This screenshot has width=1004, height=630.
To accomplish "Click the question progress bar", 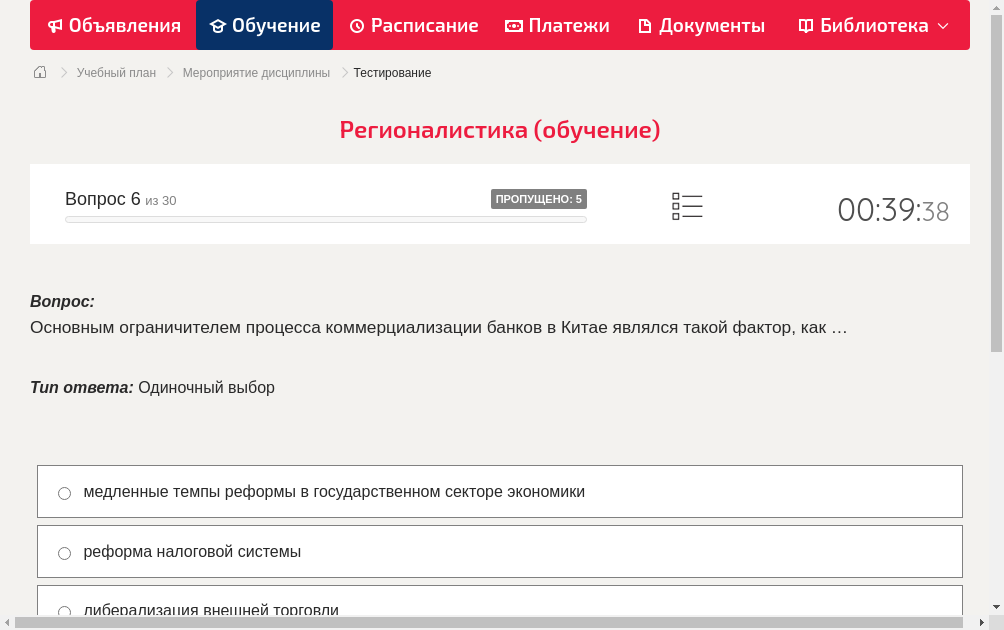I will pos(325,219).
